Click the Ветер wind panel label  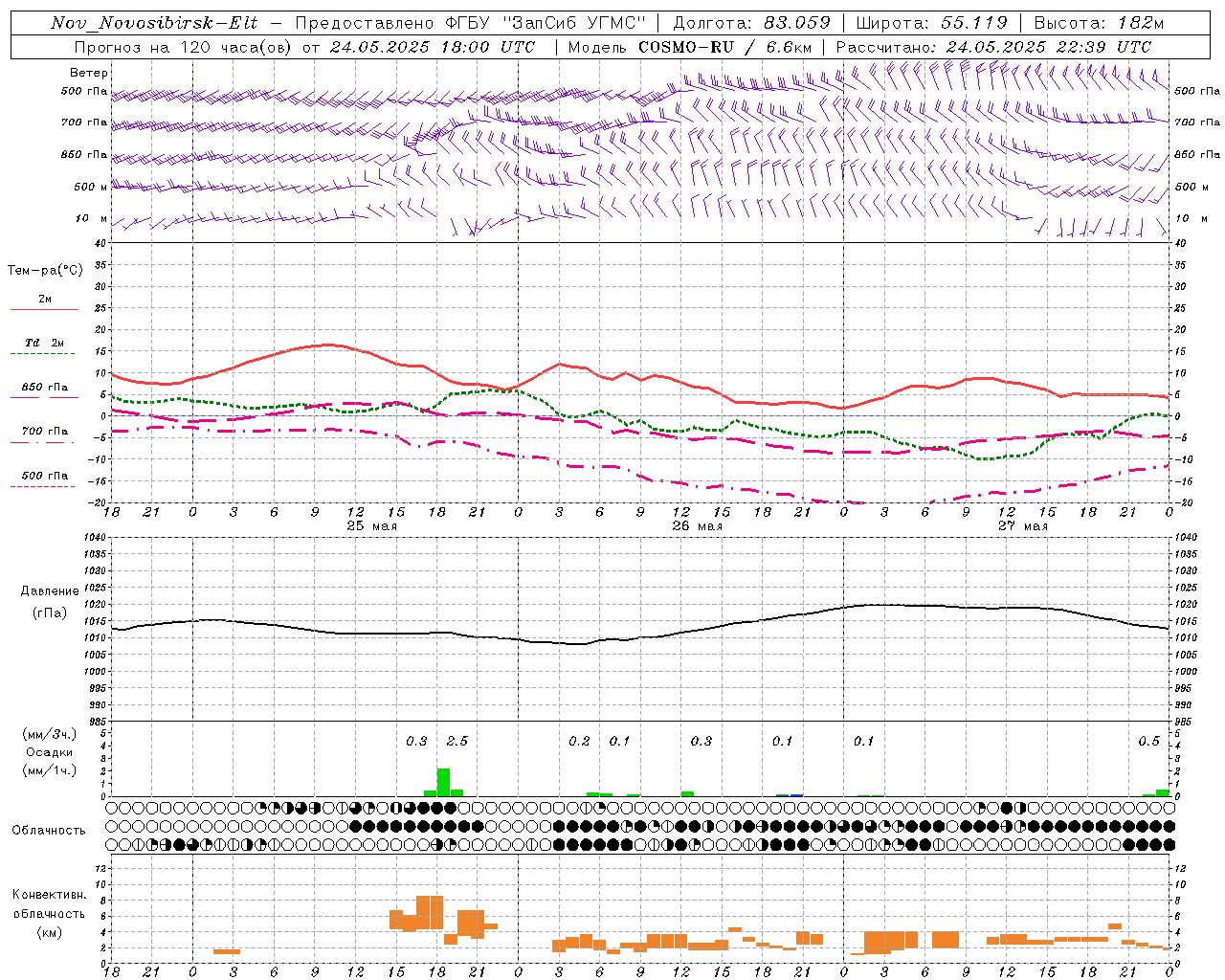click(x=89, y=73)
